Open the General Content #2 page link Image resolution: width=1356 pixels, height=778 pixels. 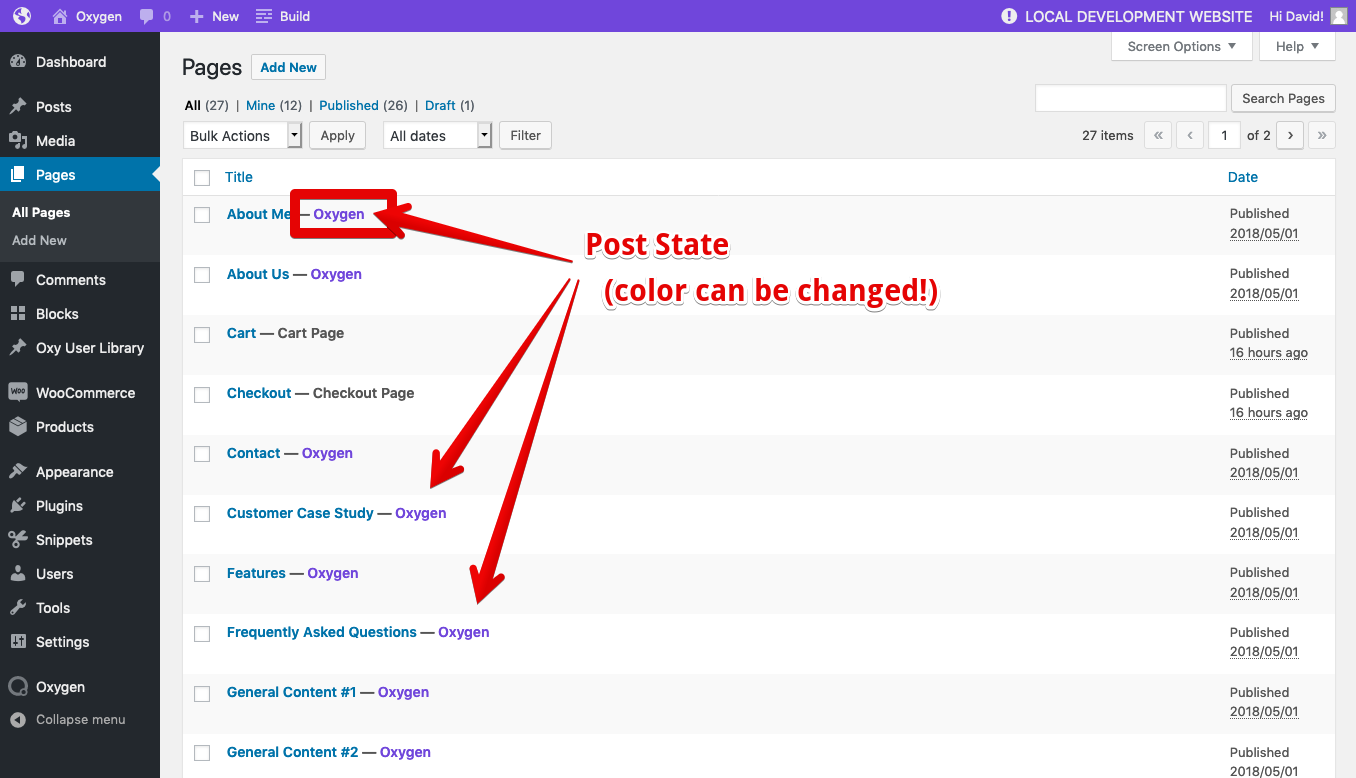click(292, 752)
